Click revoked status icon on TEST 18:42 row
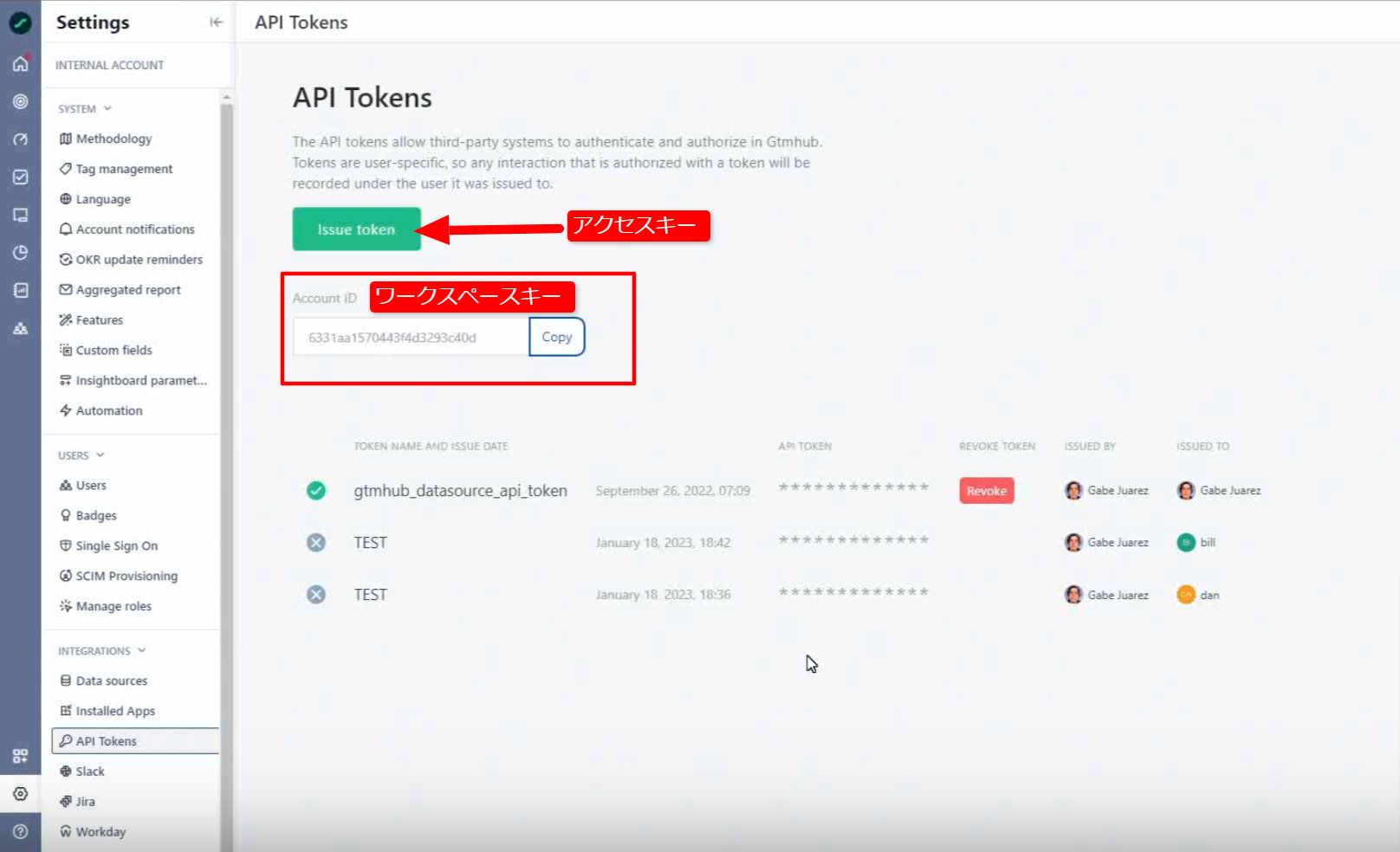The width and height of the screenshot is (1400, 852). click(316, 543)
